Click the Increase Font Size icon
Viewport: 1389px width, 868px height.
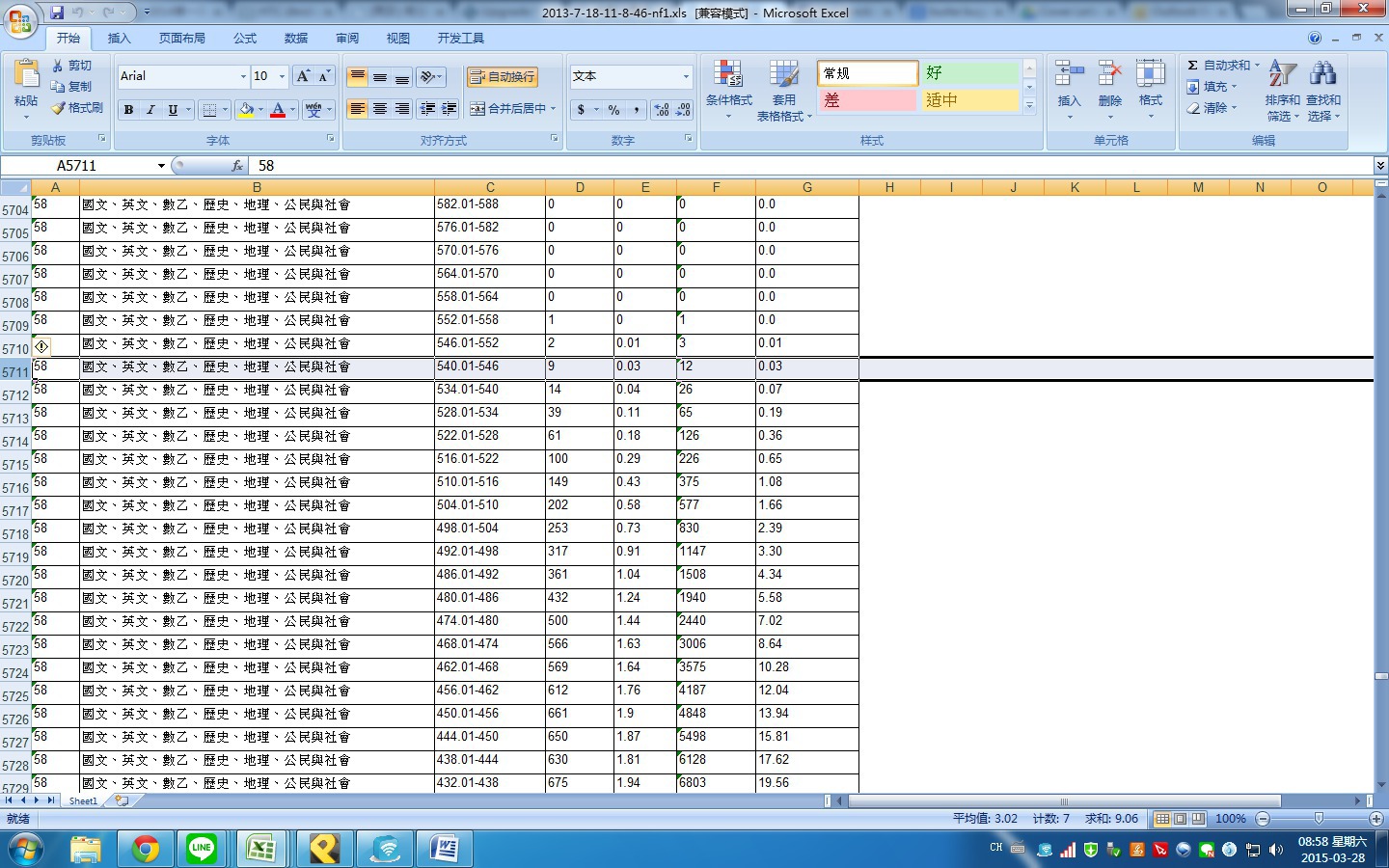pos(303,76)
